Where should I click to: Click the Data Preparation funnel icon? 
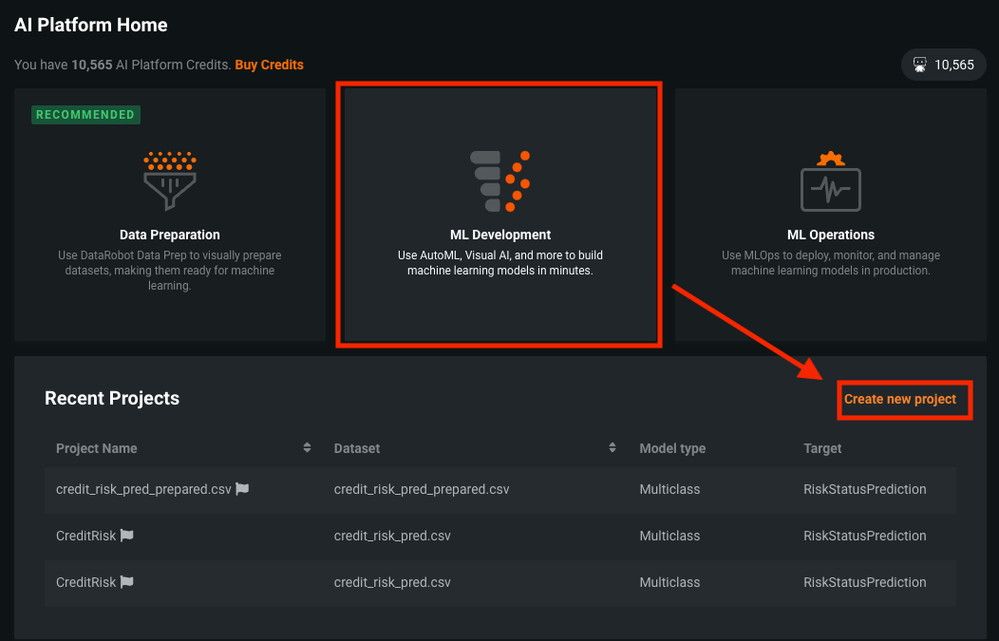tap(169, 182)
